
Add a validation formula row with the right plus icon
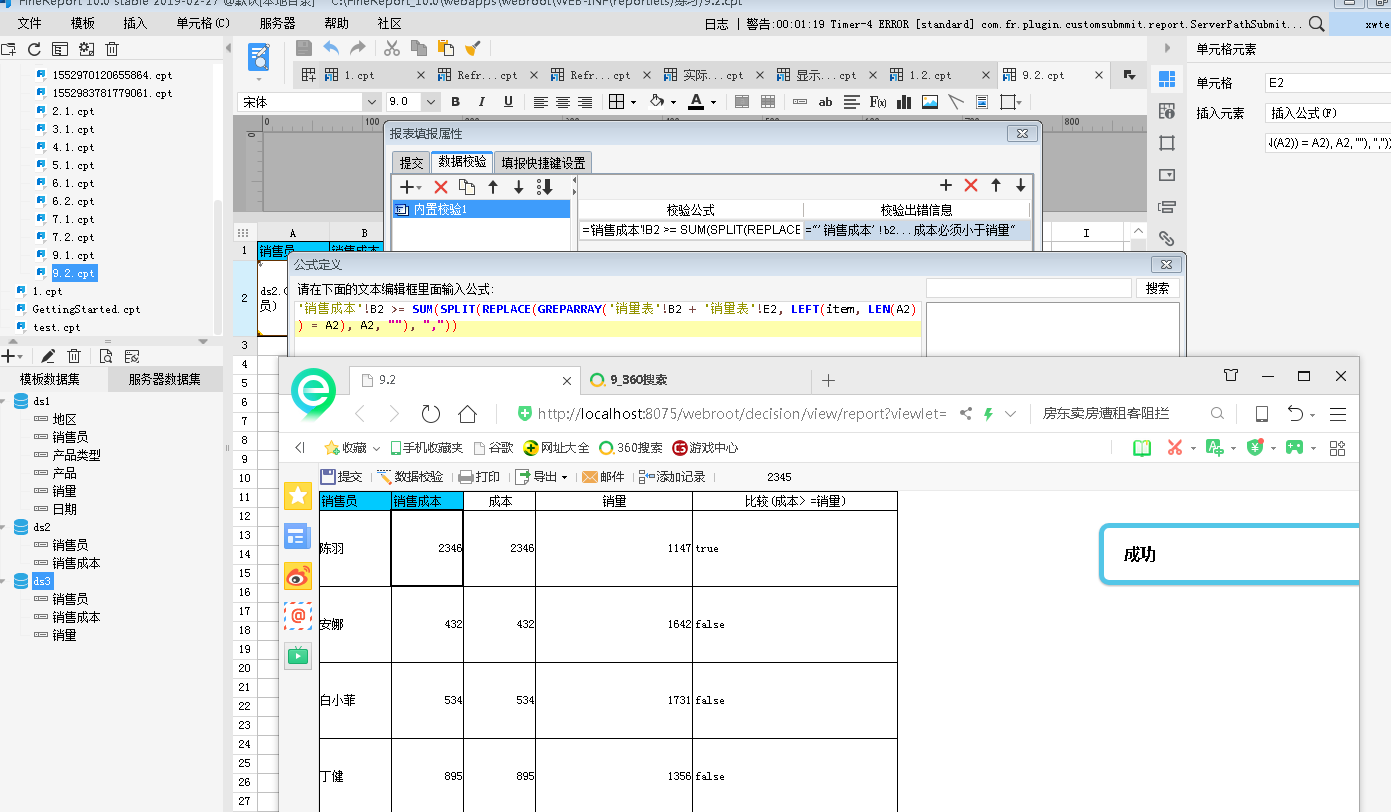coord(945,186)
